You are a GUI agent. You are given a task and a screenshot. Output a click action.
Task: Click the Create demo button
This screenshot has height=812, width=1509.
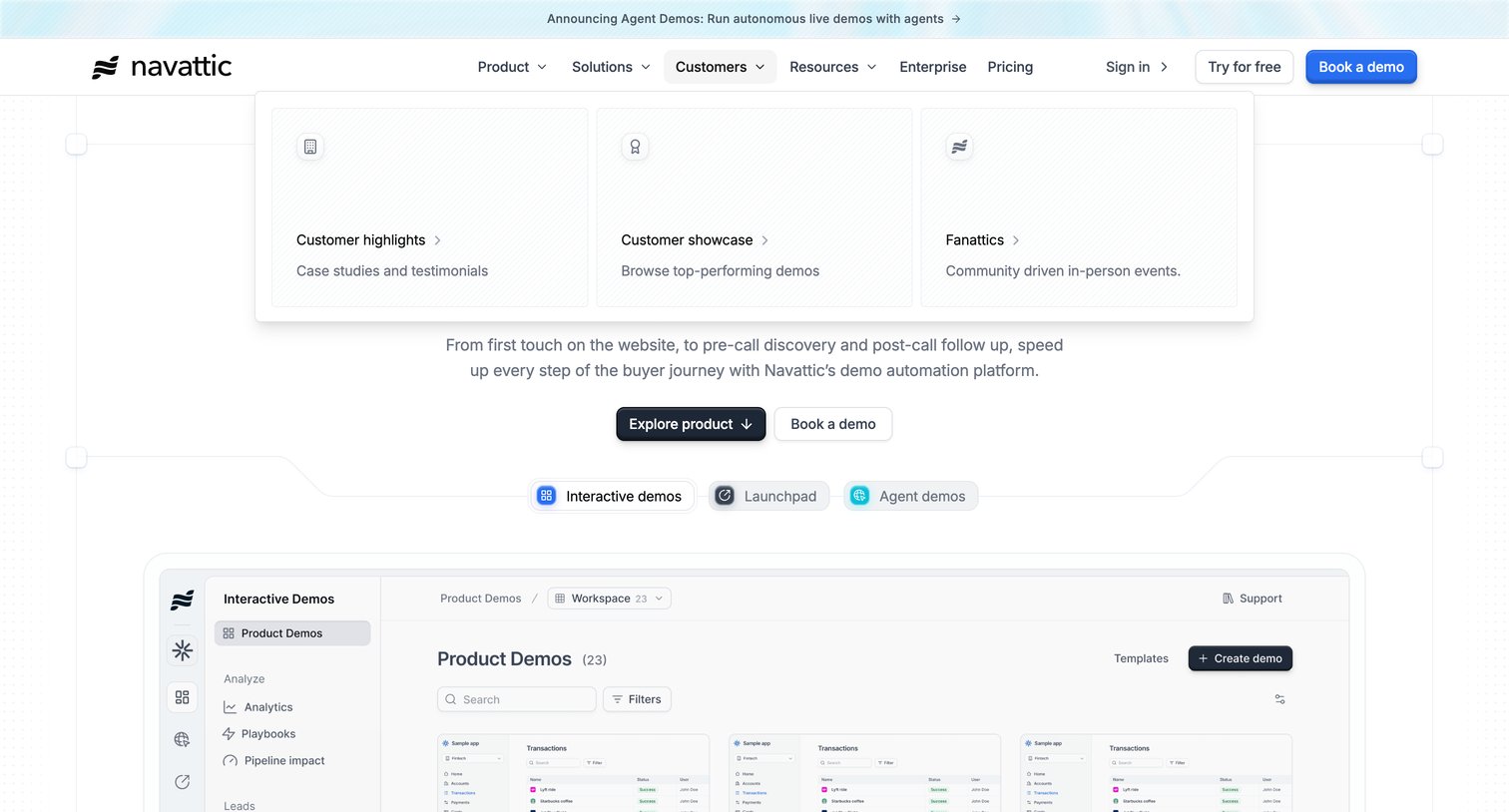(1241, 658)
